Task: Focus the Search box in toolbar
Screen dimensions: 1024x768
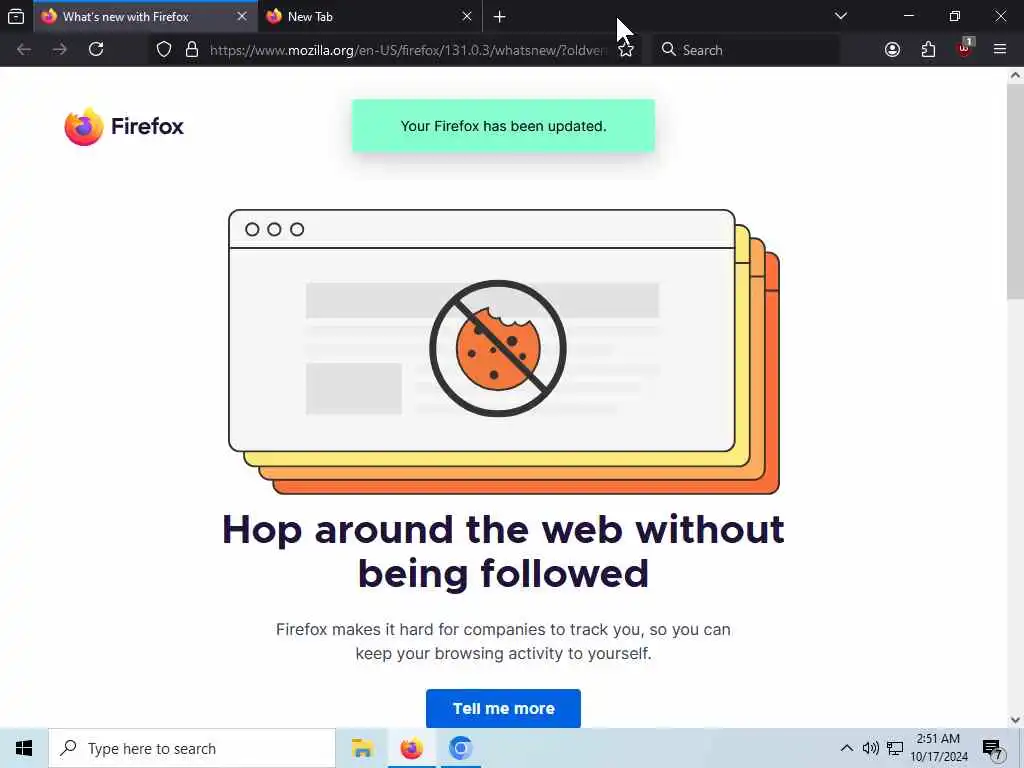Action: click(x=746, y=50)
